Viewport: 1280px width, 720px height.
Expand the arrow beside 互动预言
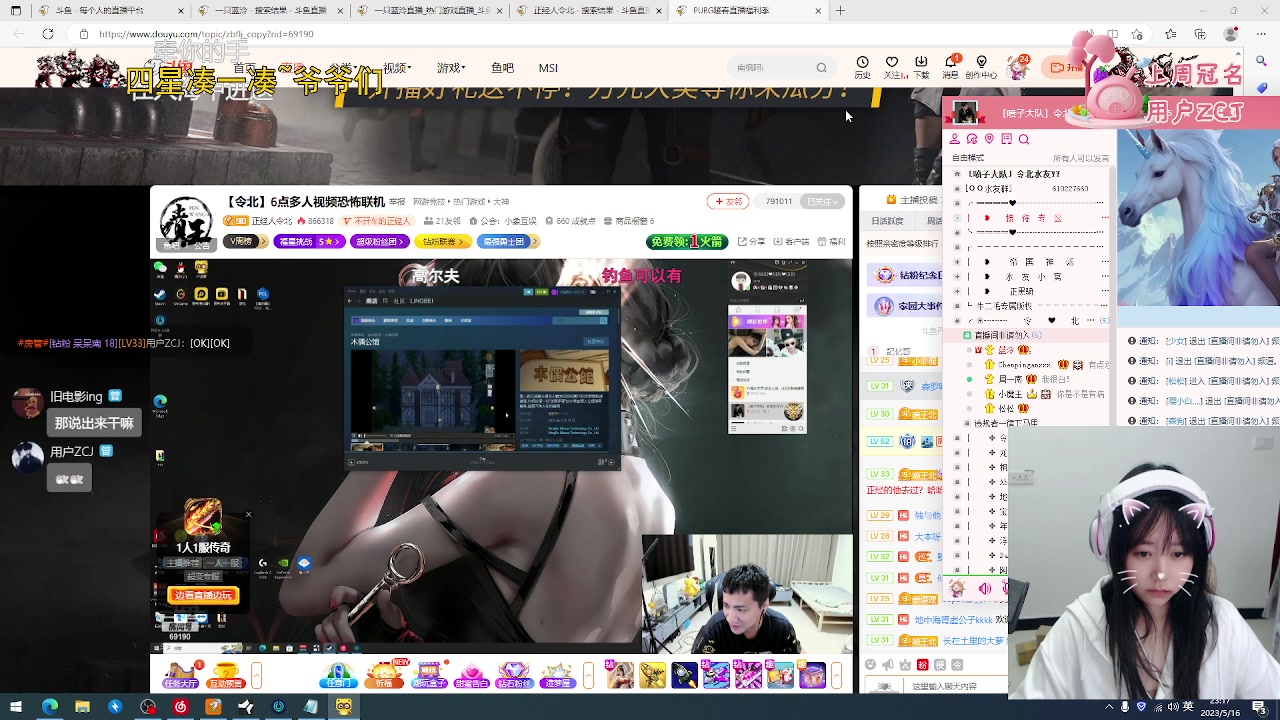click(x=256, y=676)
